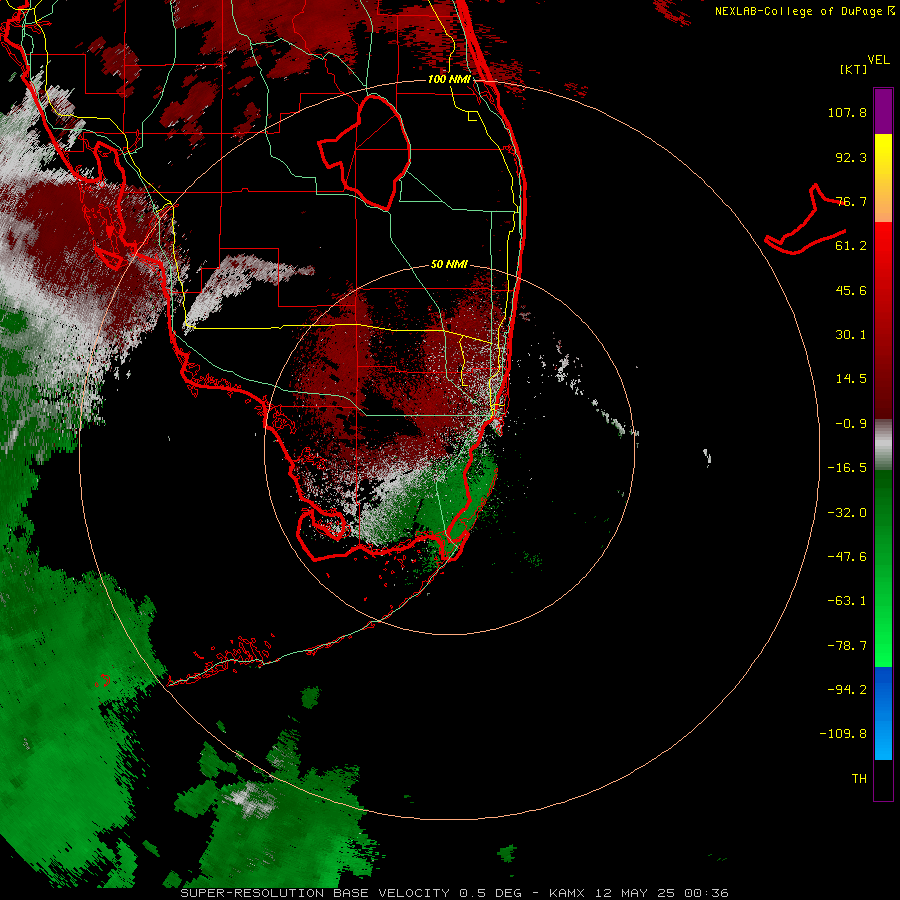The height and width of the screenshot is (900, 900).
Task: Click the -32.0 velocity scale value
Action: pos(847,513)
